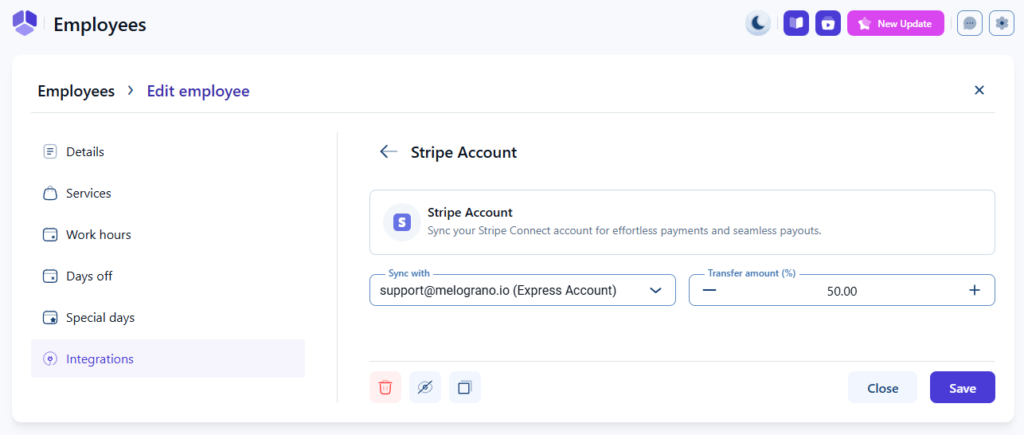The width and height of the screenshot is (1024, 435).
Task: Click the duplicate copy icon
Action: click(x=465, y=387)
